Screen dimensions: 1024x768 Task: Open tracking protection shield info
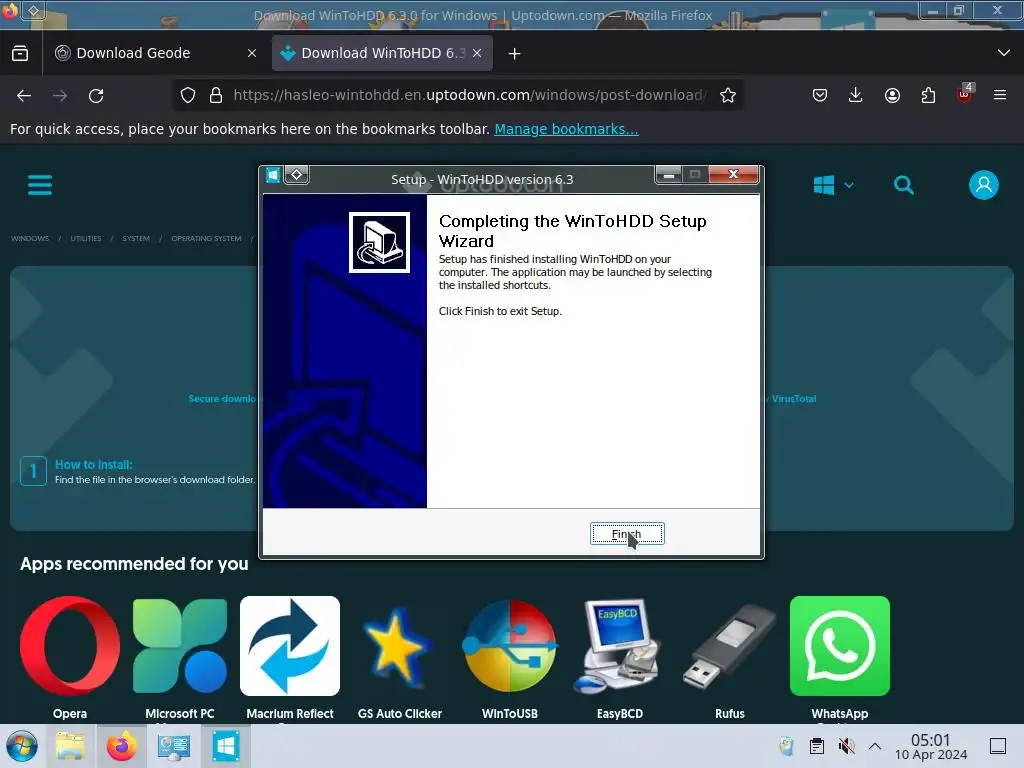pyautogui.click(x=188, y=95)
